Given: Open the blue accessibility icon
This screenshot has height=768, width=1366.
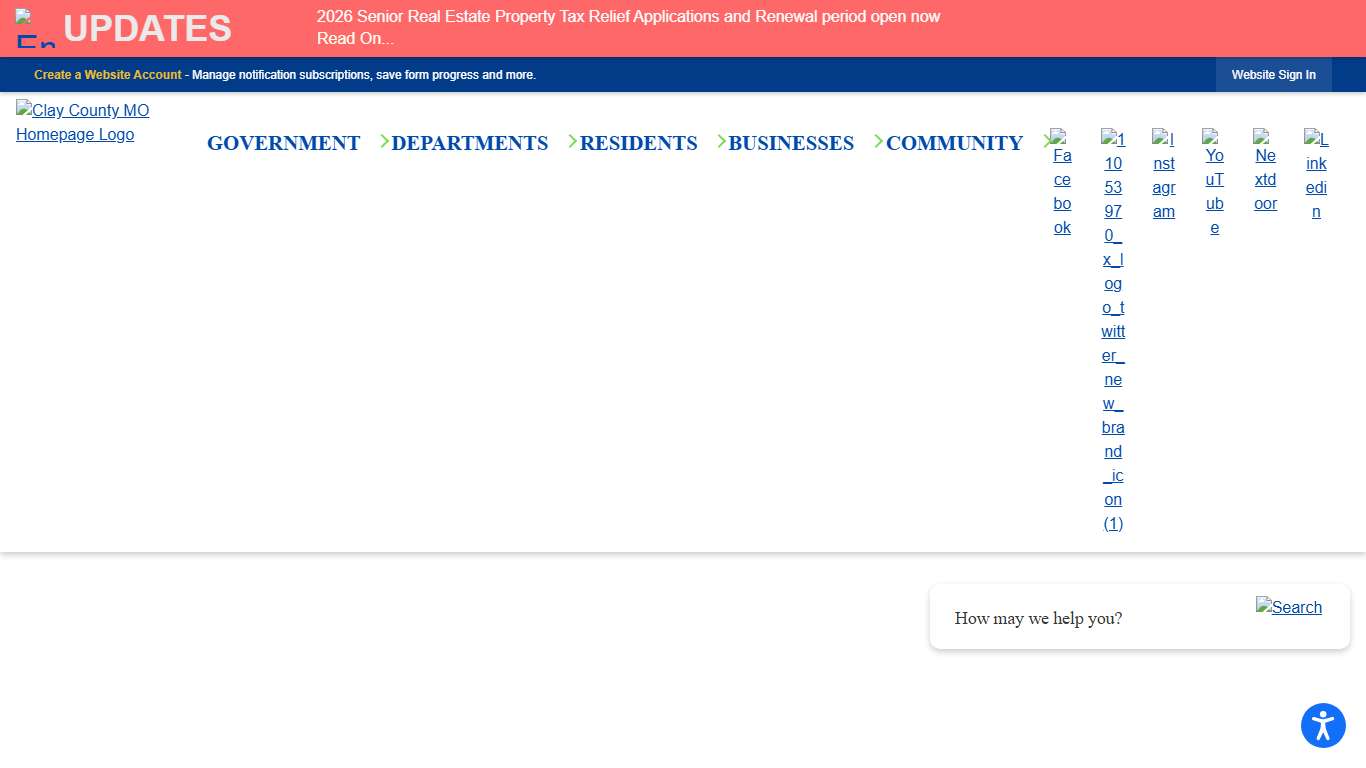Looking at the screenshot, I should pyautogui.click(x=1323, y=725).
